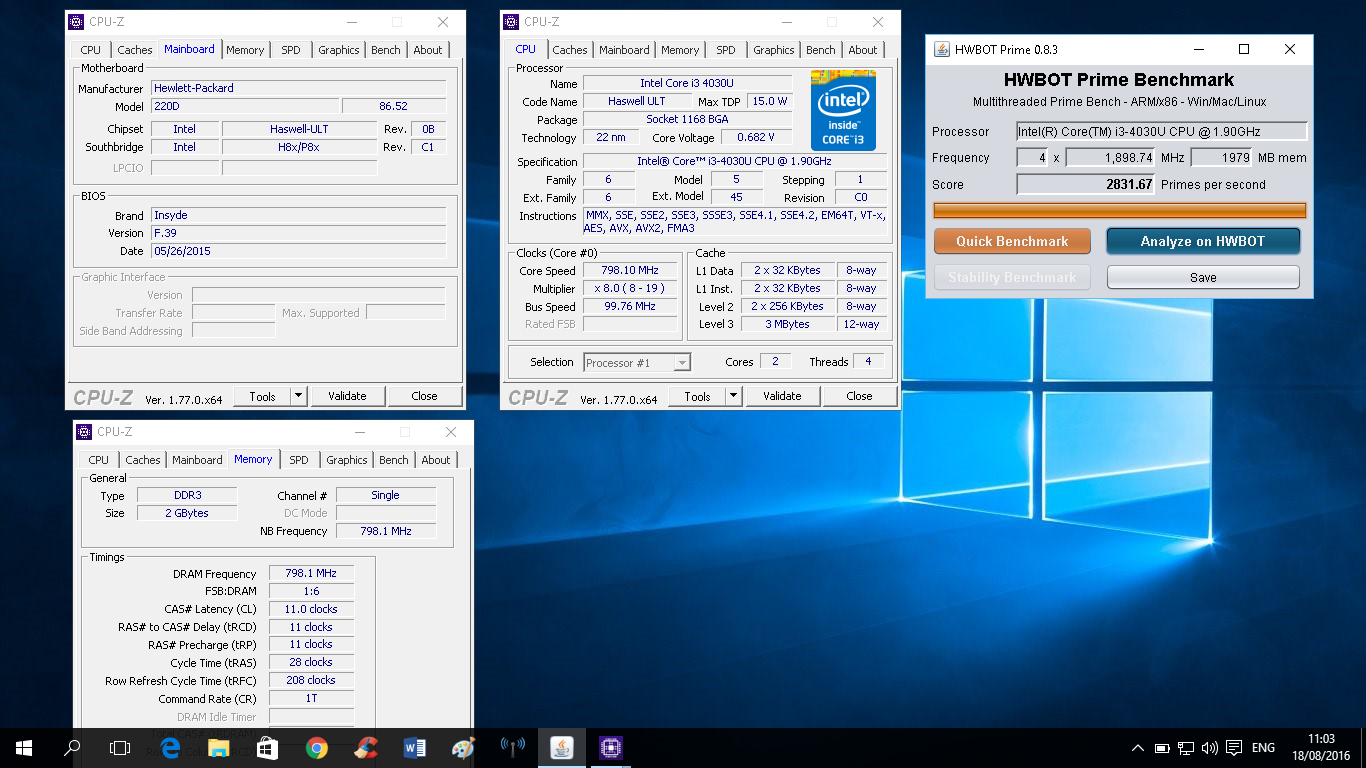Viewport: 1366px width, 768px height.
Task: Click the Level 3 cache value 3 MBytes
Action: coord(788,324)
